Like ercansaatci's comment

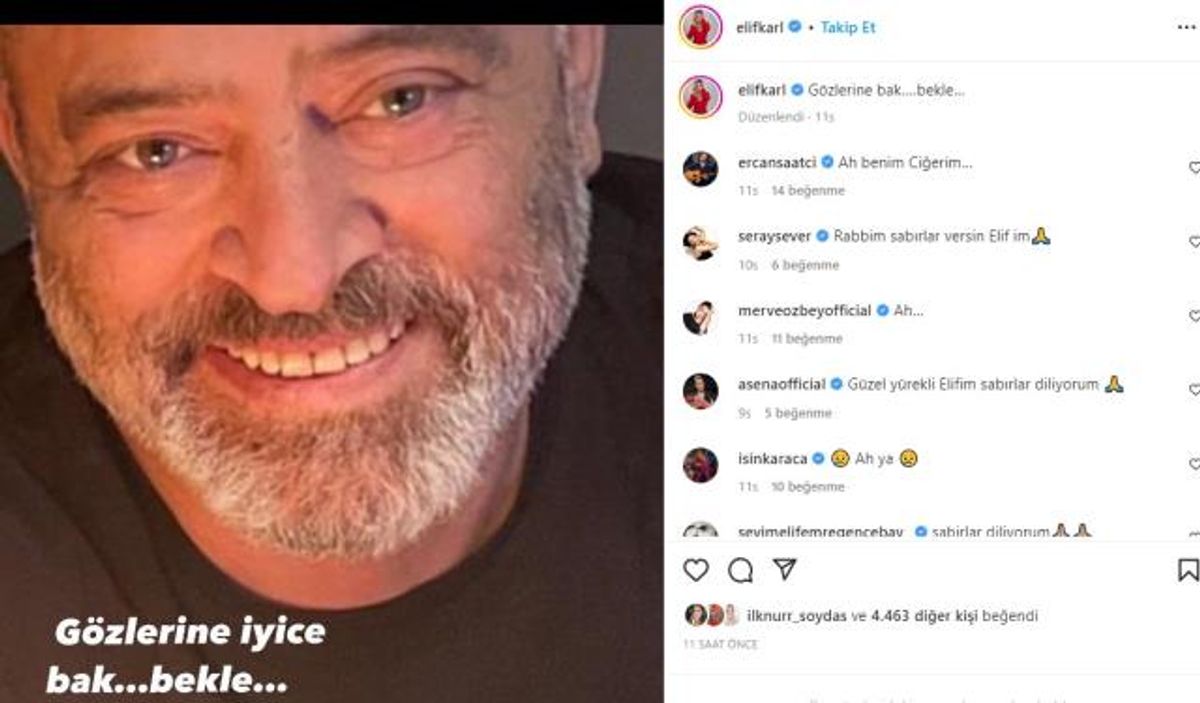coord(1194,168)
